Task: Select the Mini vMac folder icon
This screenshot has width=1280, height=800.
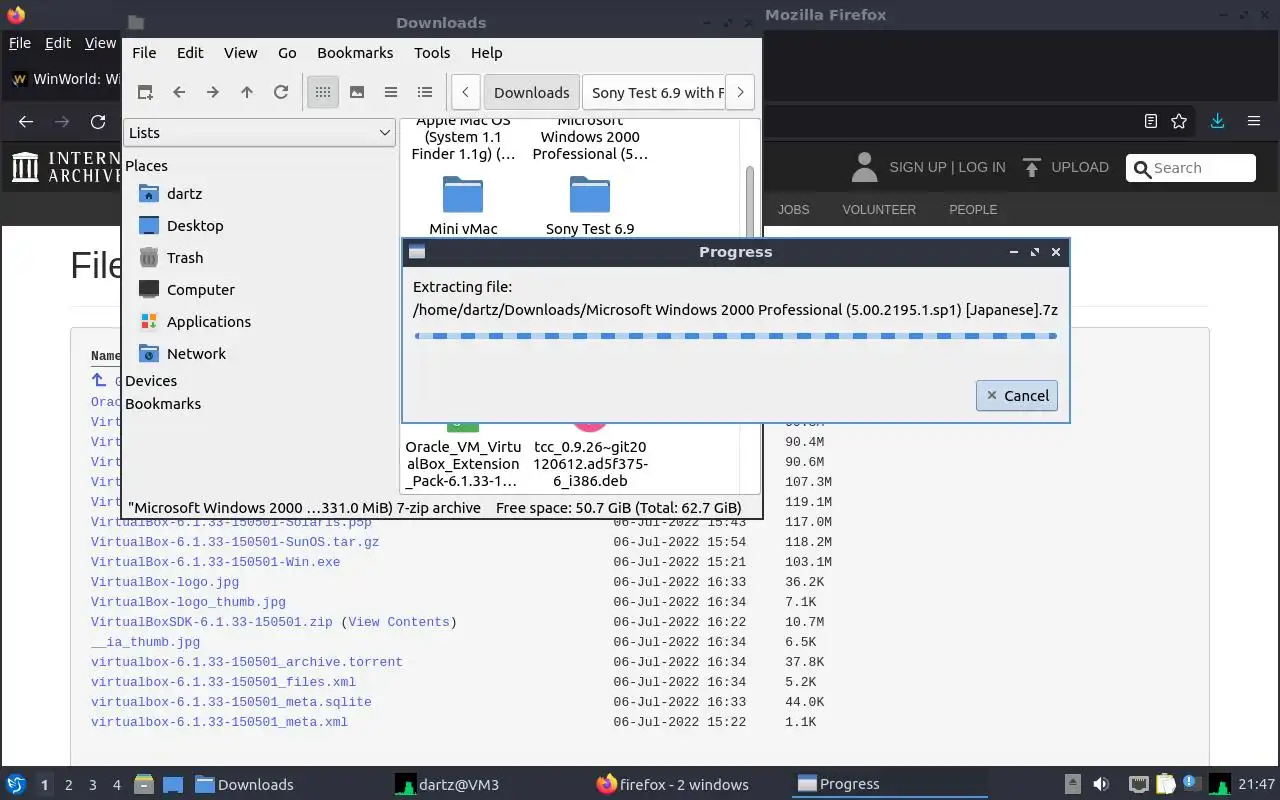Action: (463, 197)
